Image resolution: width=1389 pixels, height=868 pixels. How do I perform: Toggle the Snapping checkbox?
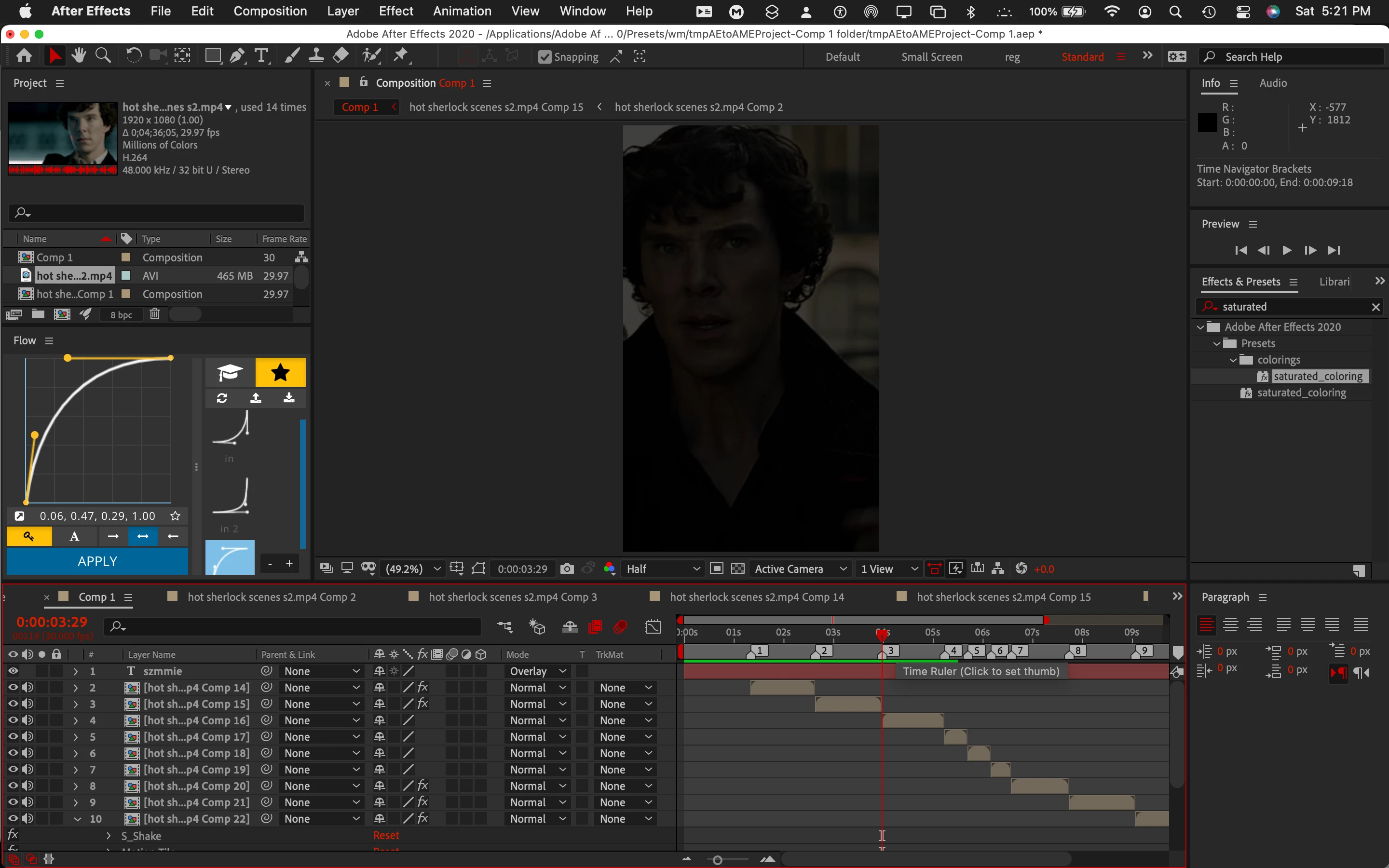coord(545,57)
